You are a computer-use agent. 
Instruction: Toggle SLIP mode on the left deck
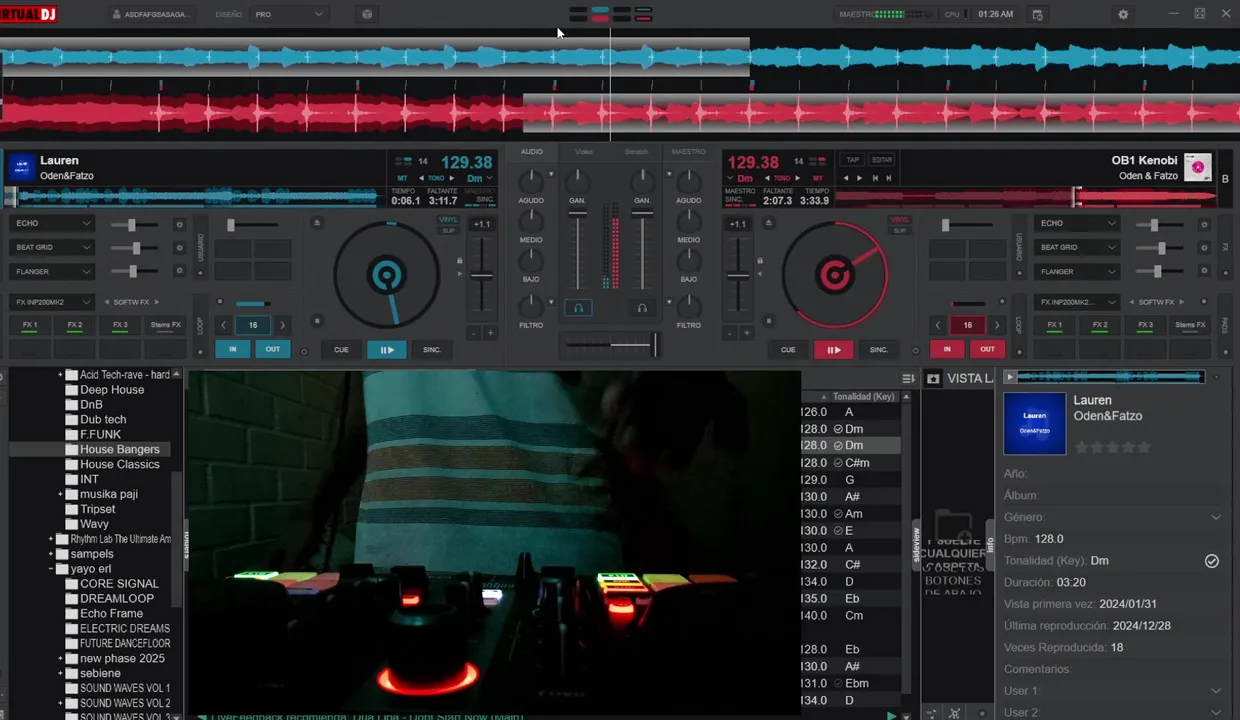(449, 230)
